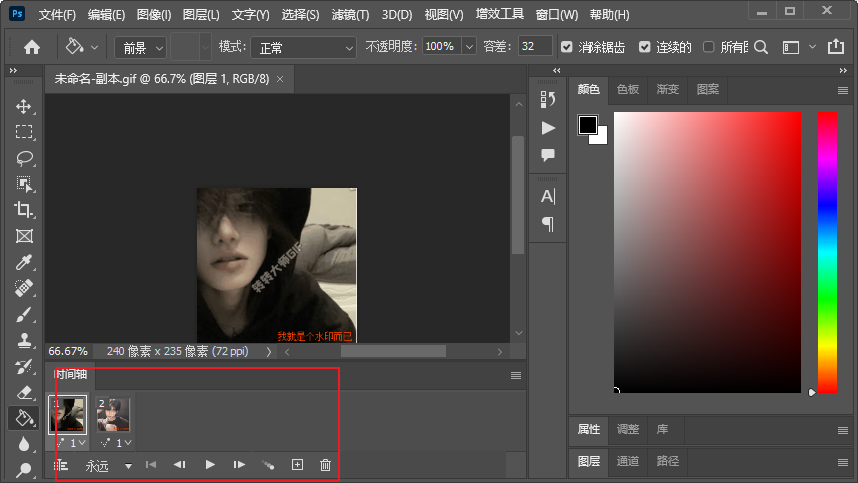Screen dimensions: 858x483
Task: Switch to the 色板 swatches tab
Action: 627,89
